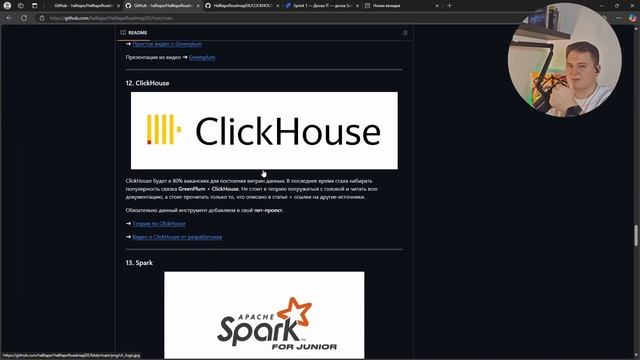Click the 12. ClickHouse heading
Screen dimensions: 640x360
point(147,83)
